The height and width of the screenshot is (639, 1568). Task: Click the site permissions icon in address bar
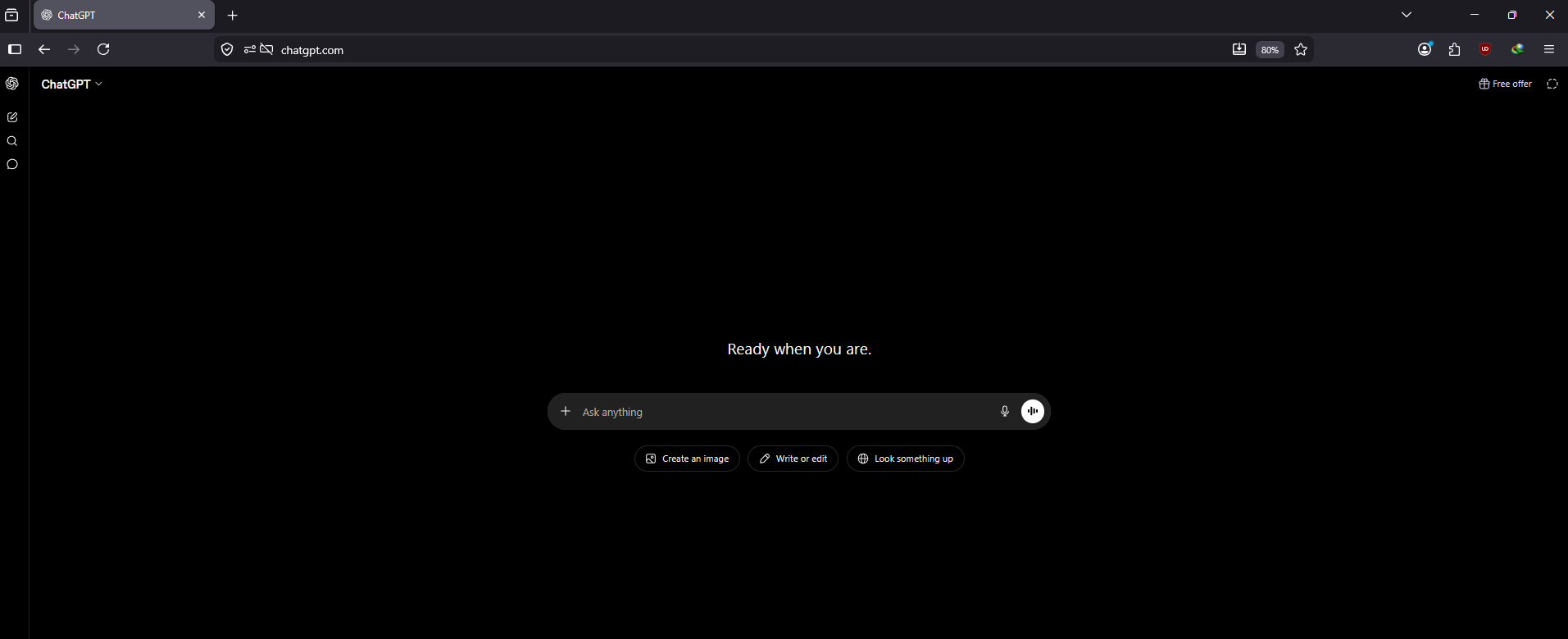[249, 49]
